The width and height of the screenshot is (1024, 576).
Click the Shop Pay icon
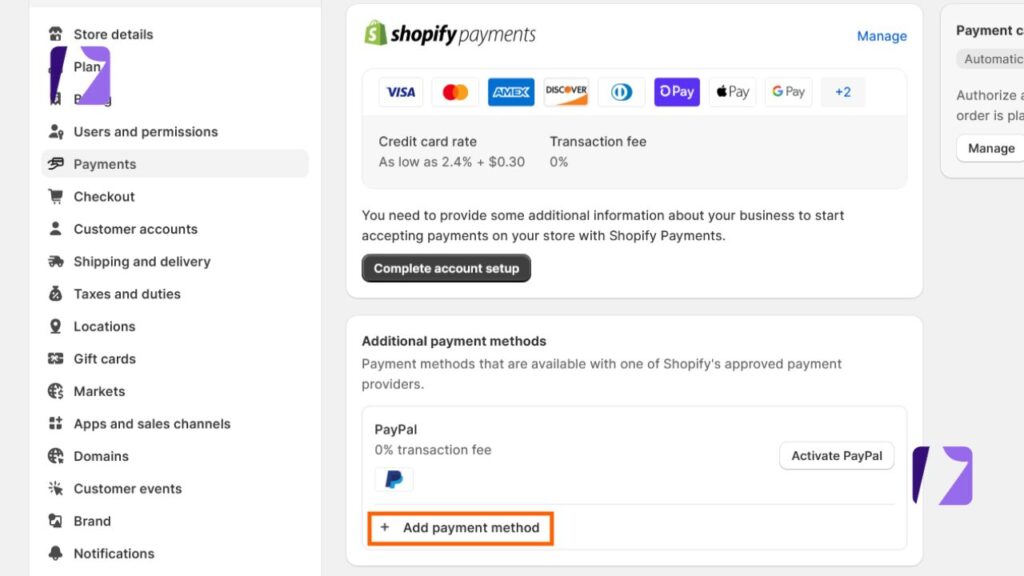pyautogui.click(x=676, y=91)
